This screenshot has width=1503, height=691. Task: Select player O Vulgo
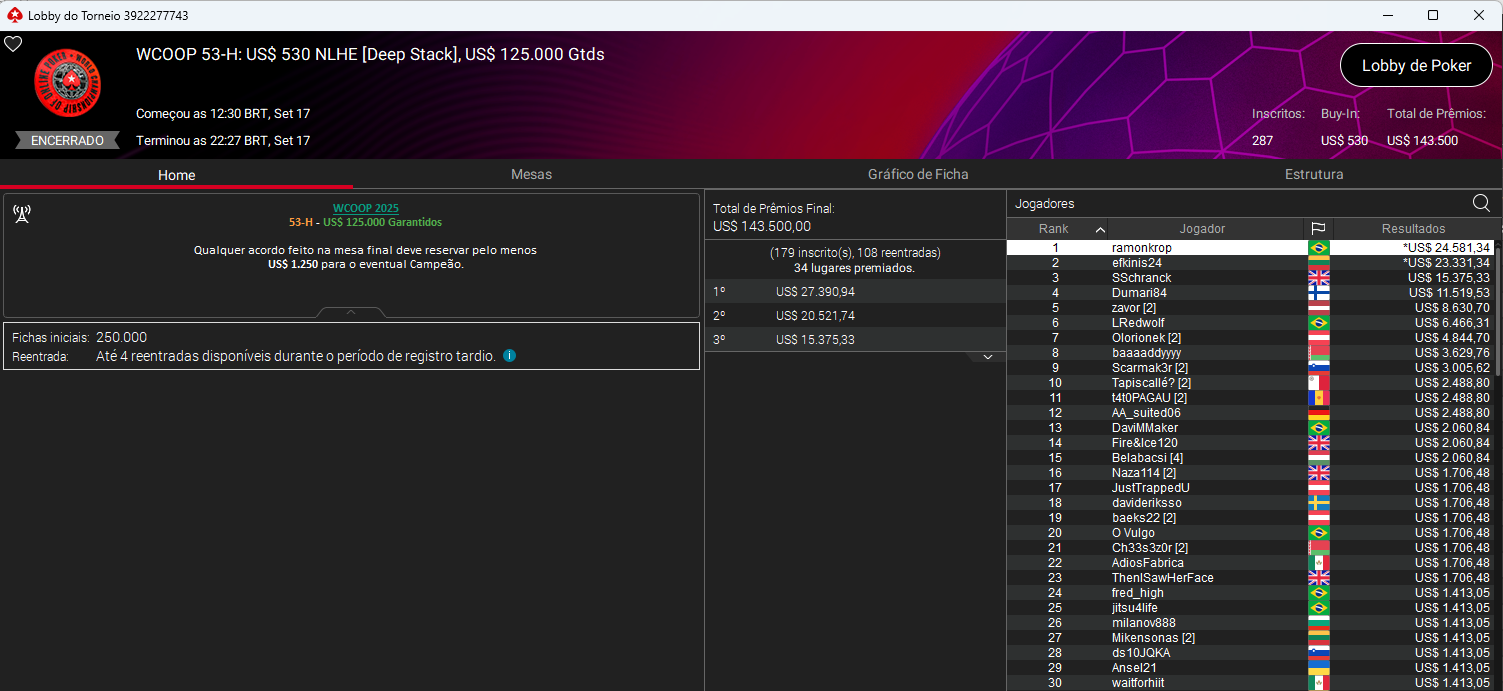pyautogui.click(x=1133, y=532)
